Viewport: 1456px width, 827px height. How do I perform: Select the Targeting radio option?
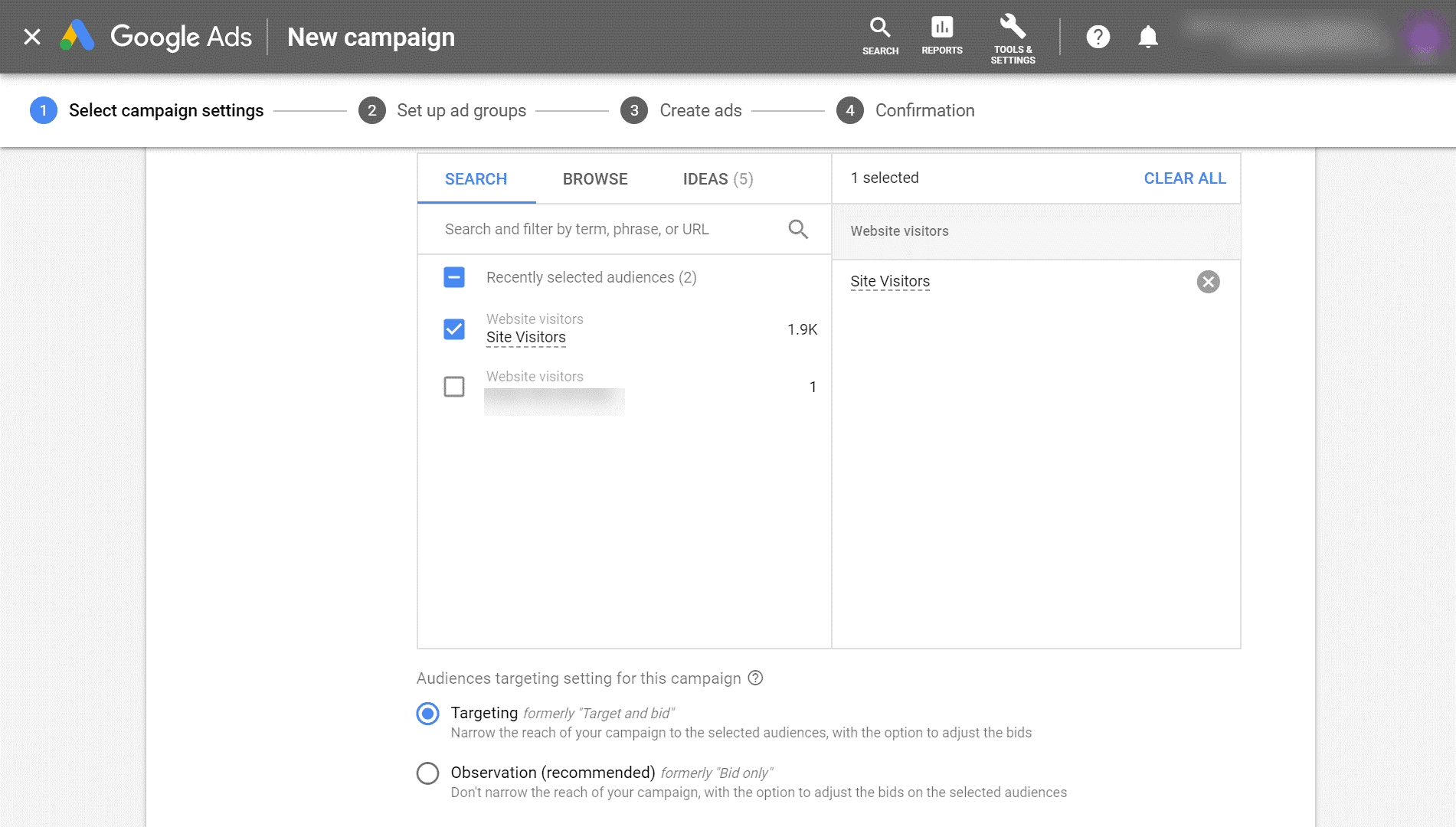pos(427,714)
